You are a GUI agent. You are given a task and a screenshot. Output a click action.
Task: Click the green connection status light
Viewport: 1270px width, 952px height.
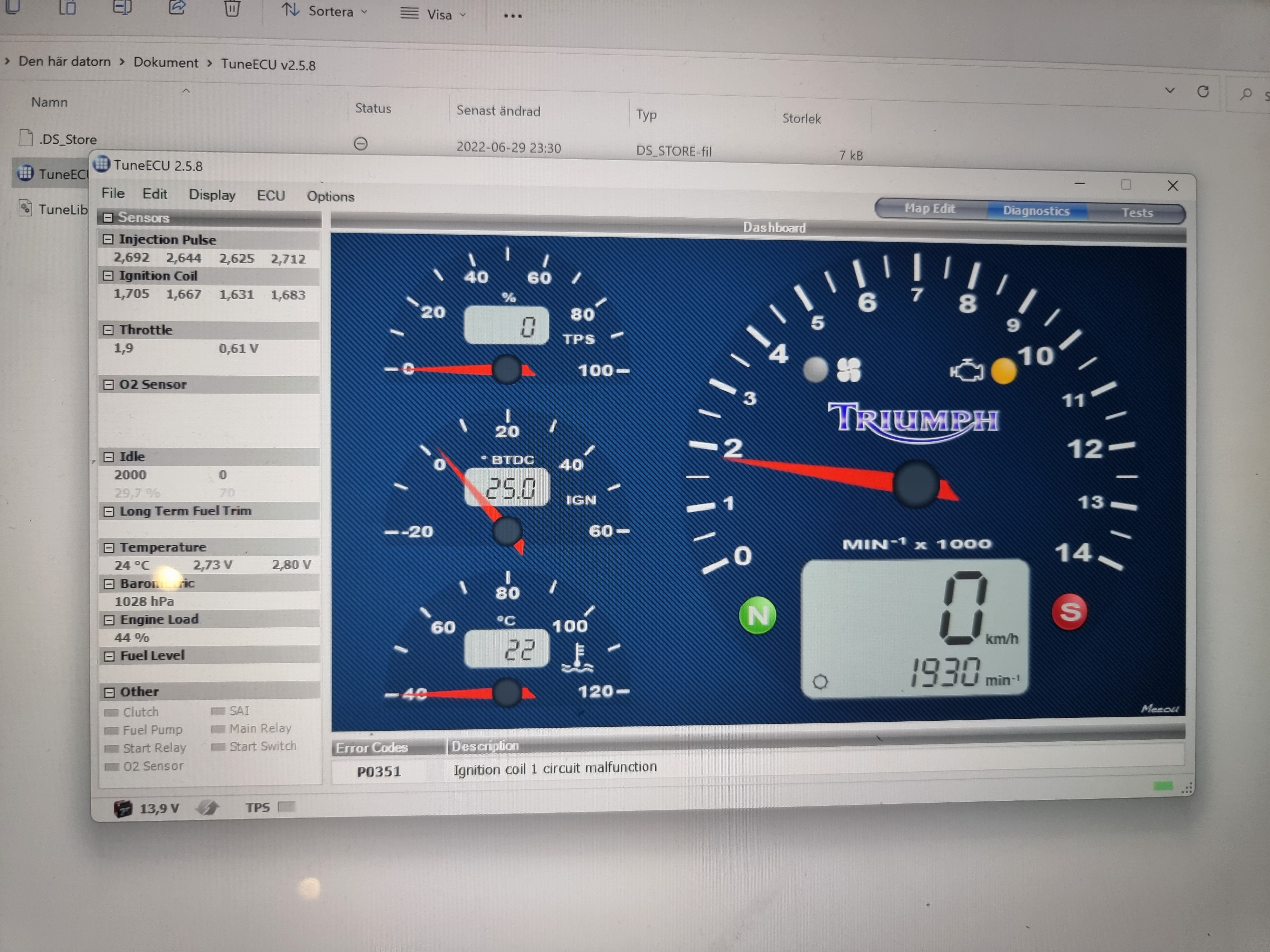point(1163,786)
